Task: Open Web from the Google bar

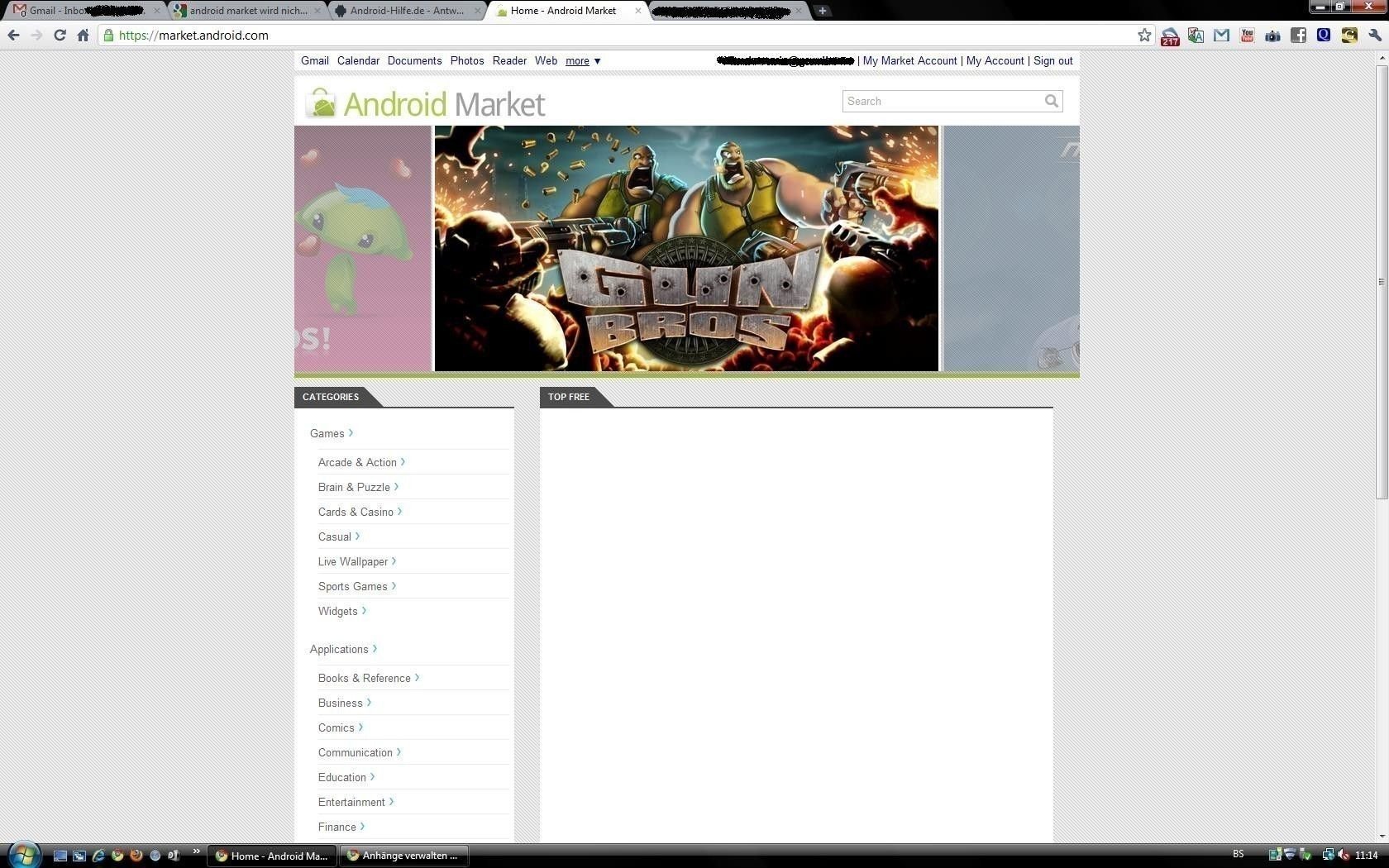Action: [546, 60]
